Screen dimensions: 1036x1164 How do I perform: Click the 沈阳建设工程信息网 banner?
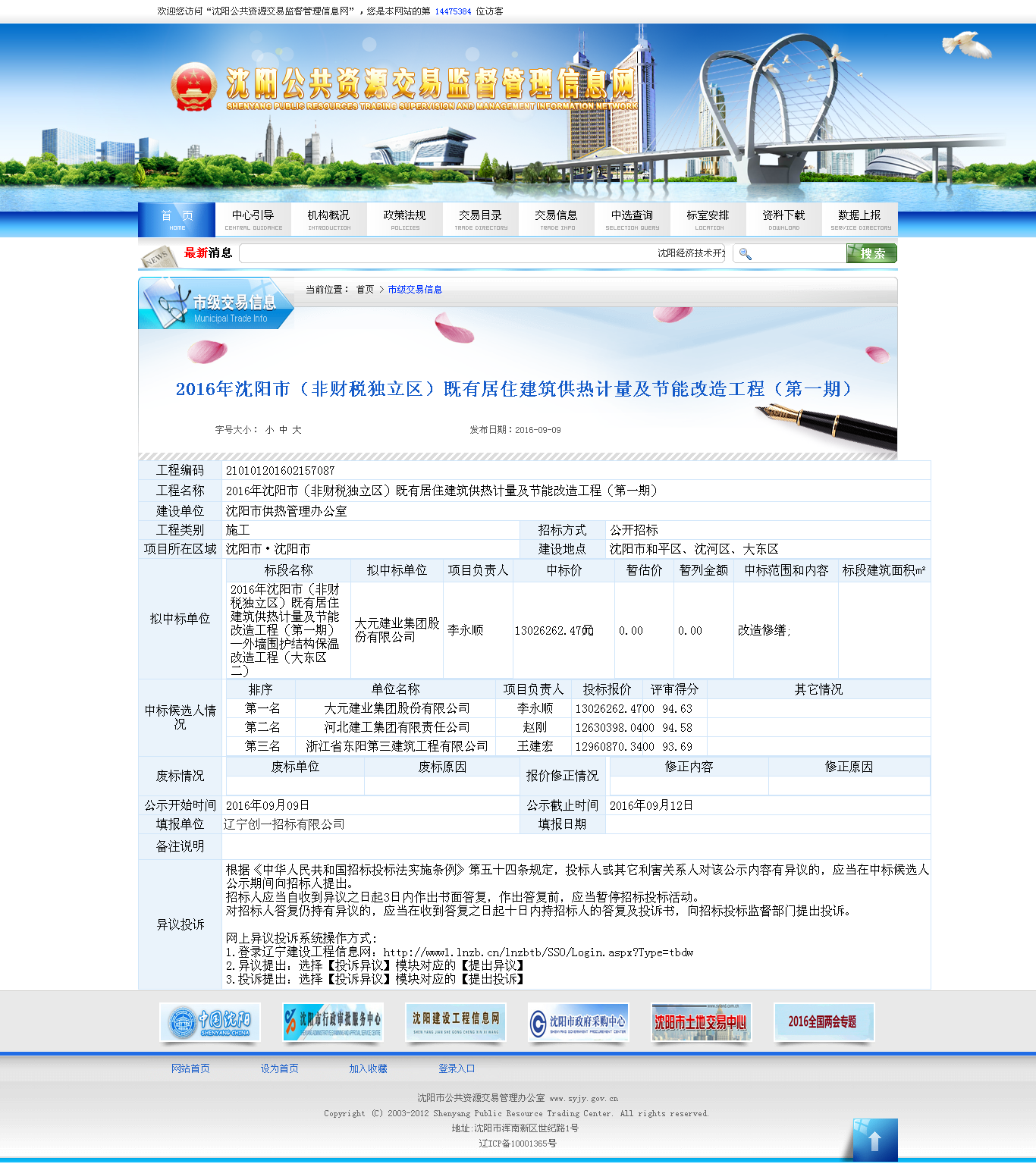[456, 1022]
